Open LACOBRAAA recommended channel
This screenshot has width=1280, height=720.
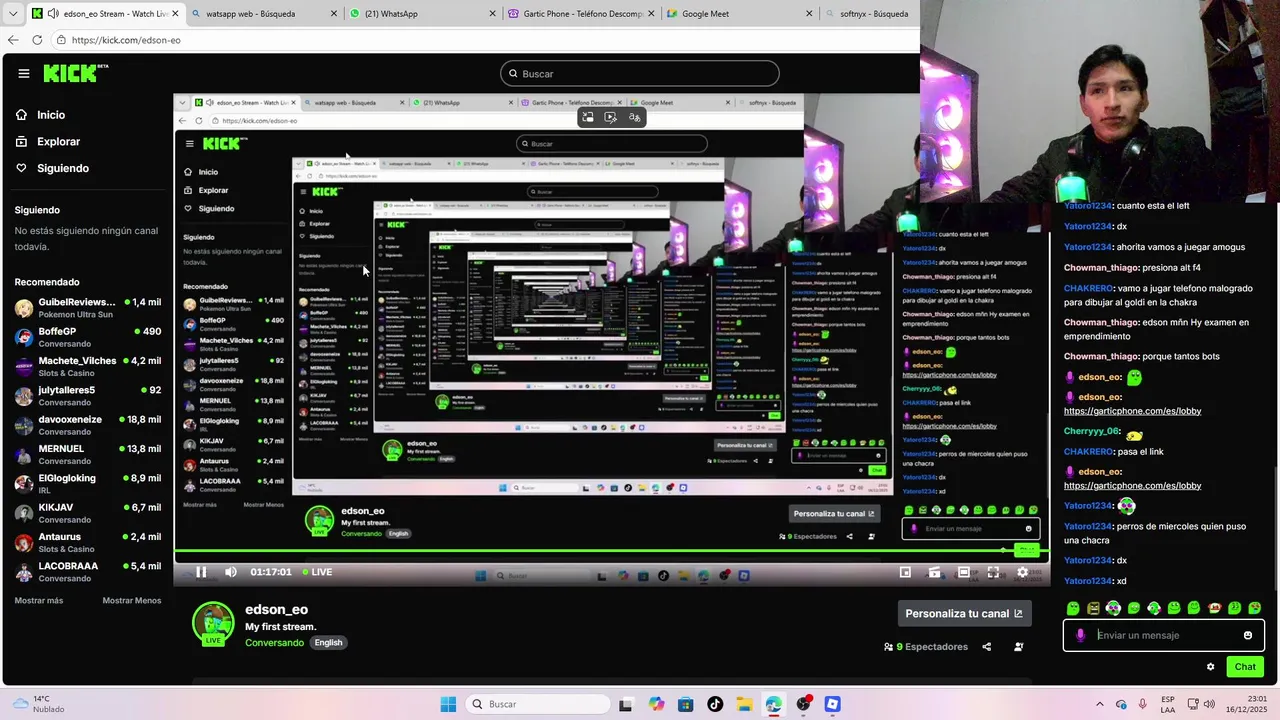88,571
